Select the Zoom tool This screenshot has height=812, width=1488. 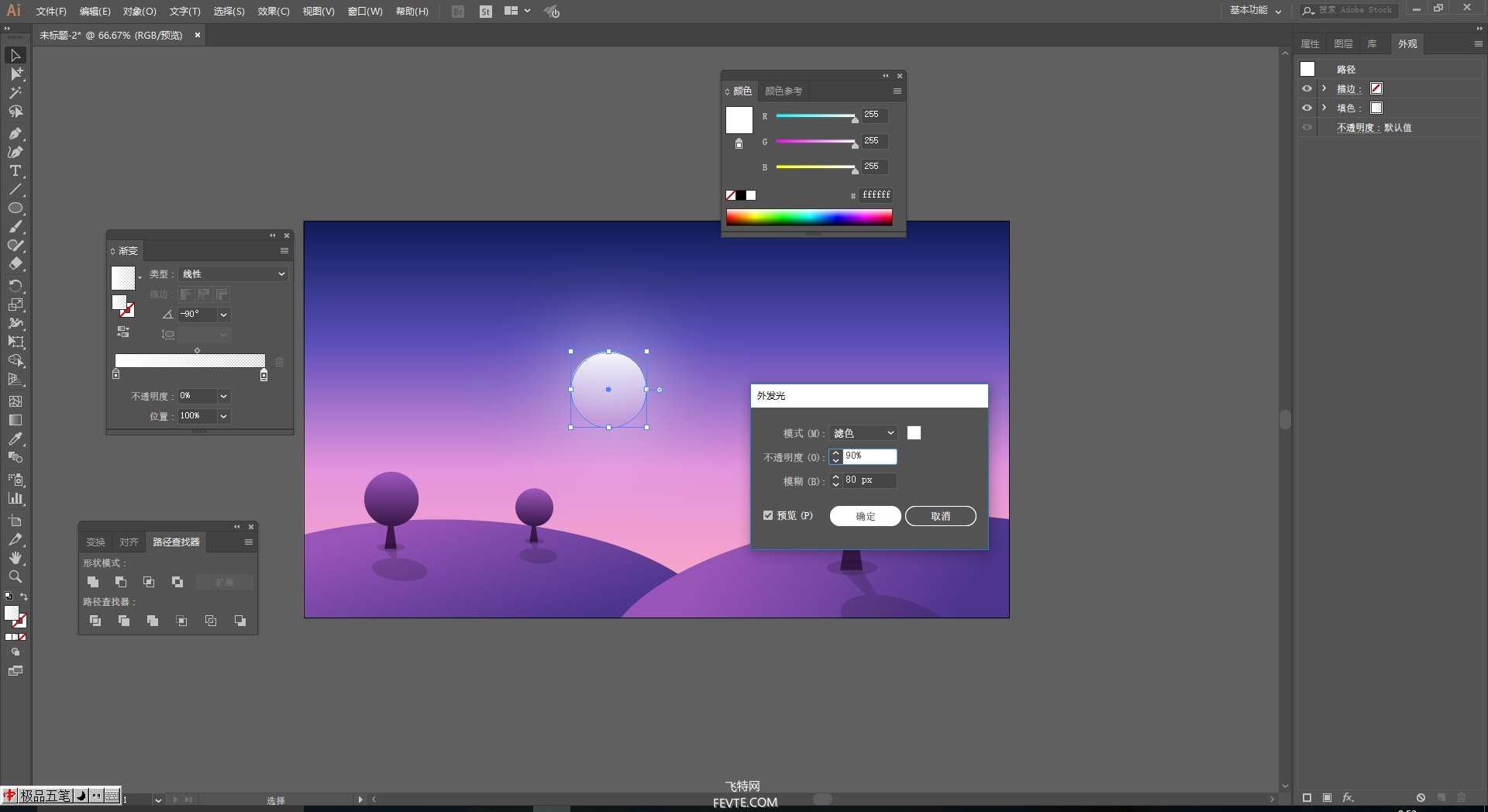[x=15, y=576]
